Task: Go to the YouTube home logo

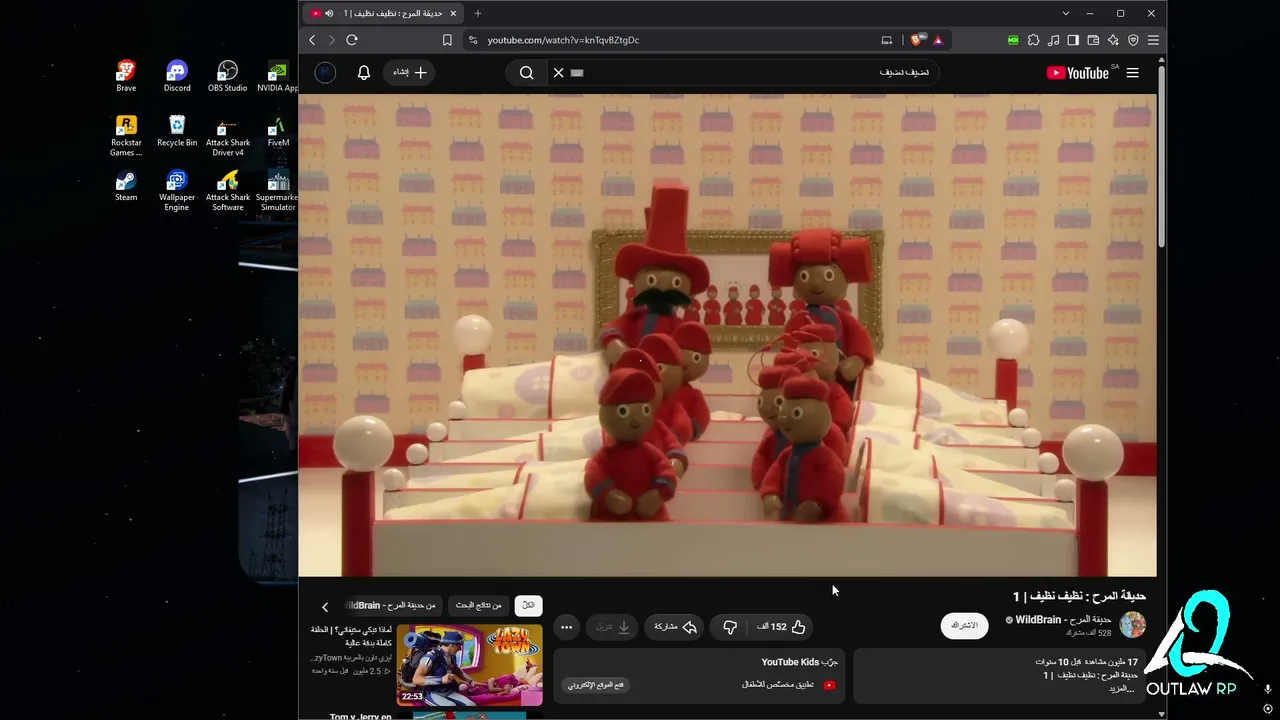Action: coord(1078,73)
